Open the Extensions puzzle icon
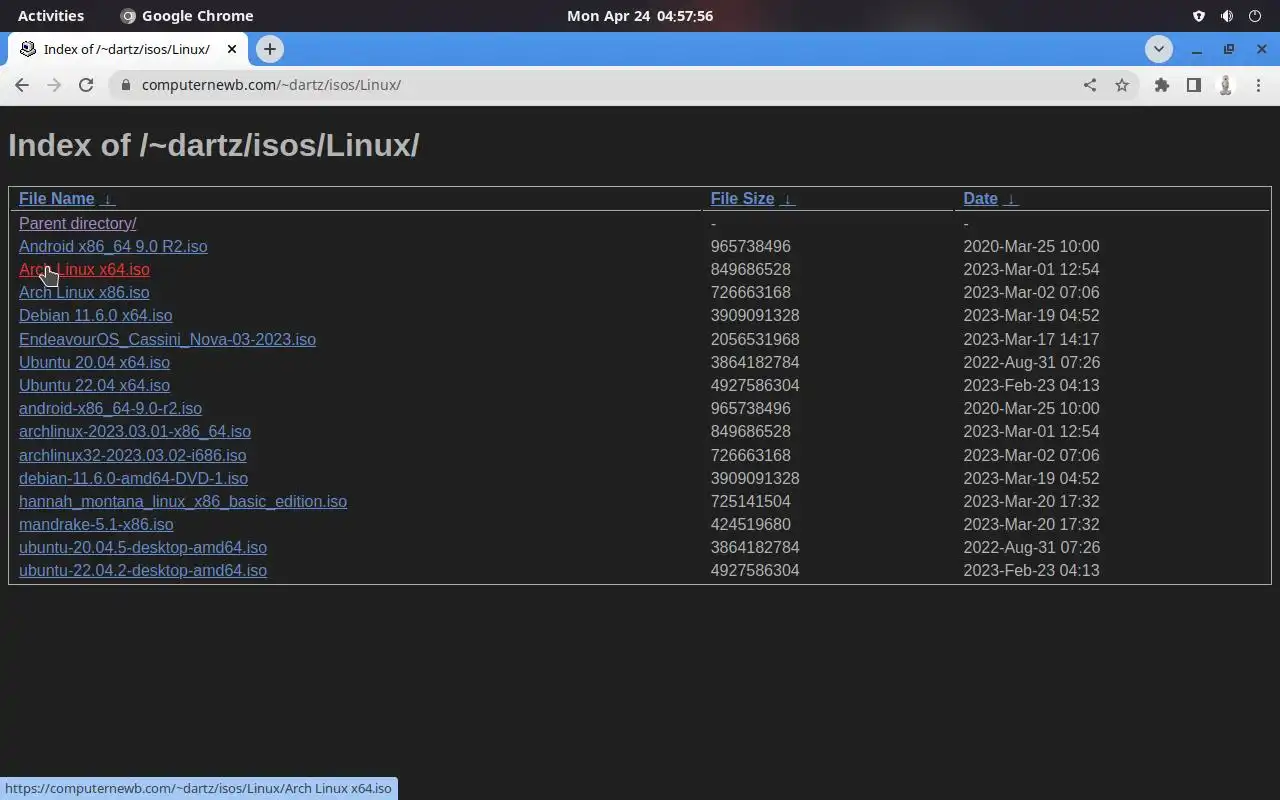This screenshot has height=800, width=1280. pyautogui.click(x=1161, y=85)
